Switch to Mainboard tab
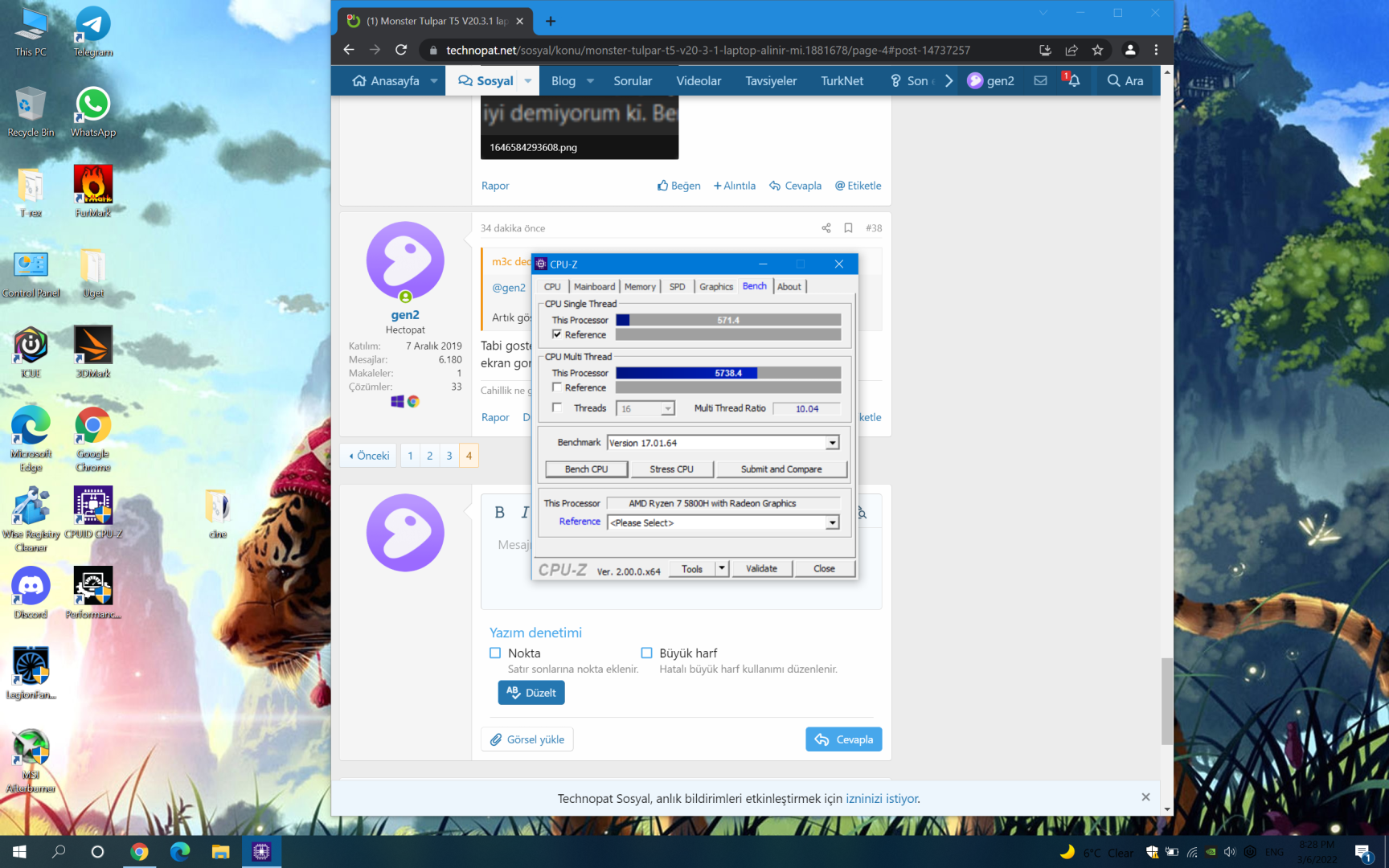Image resolution: width=1389 pixels, height=868 pixels. (x=594, y=287)
